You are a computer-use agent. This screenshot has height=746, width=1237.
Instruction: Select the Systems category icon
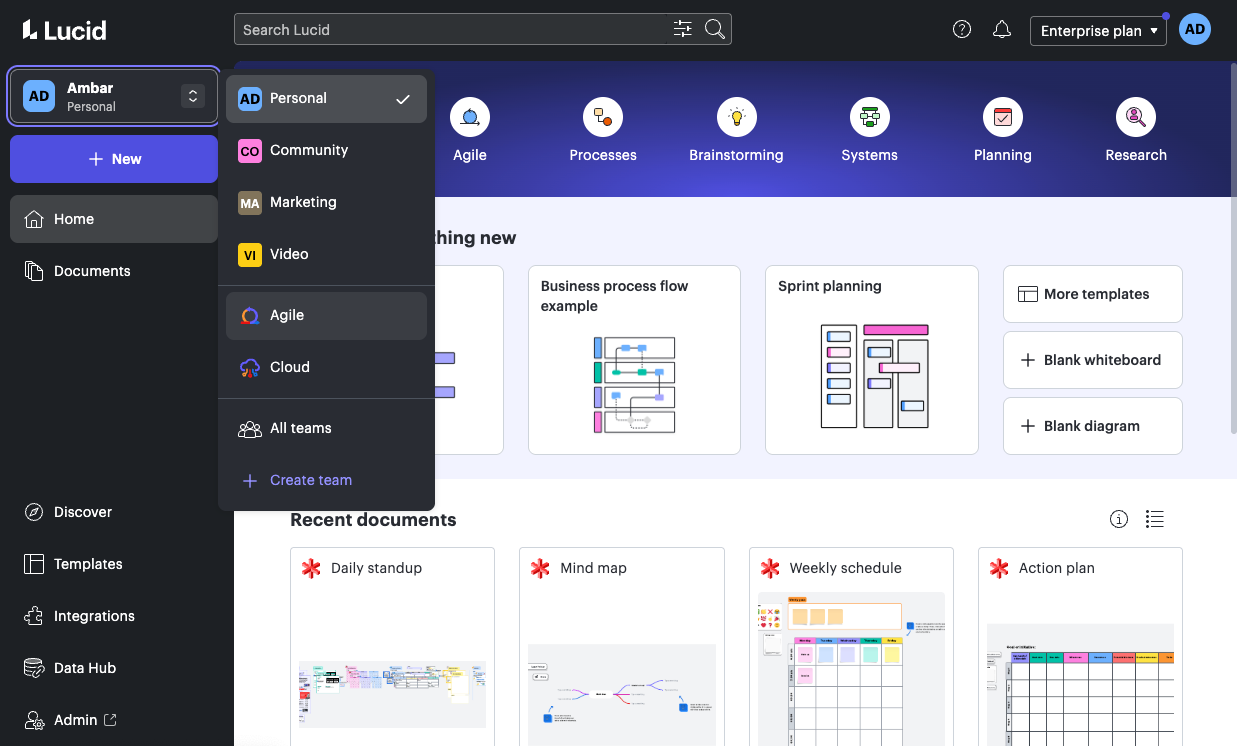point(869,118)
